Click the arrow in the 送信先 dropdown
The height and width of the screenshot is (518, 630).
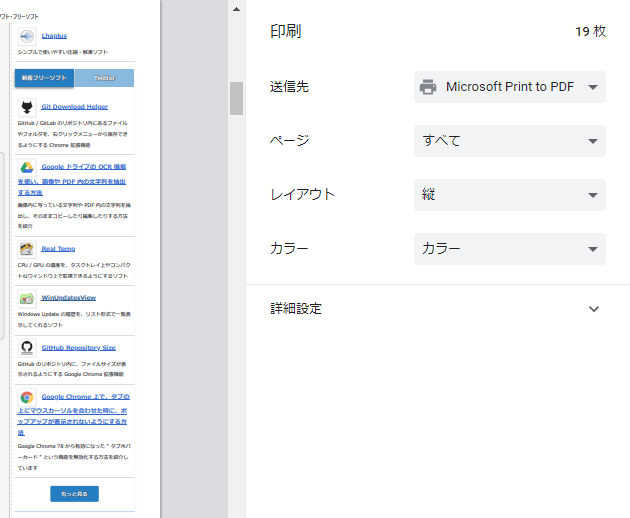pos(593,87)
